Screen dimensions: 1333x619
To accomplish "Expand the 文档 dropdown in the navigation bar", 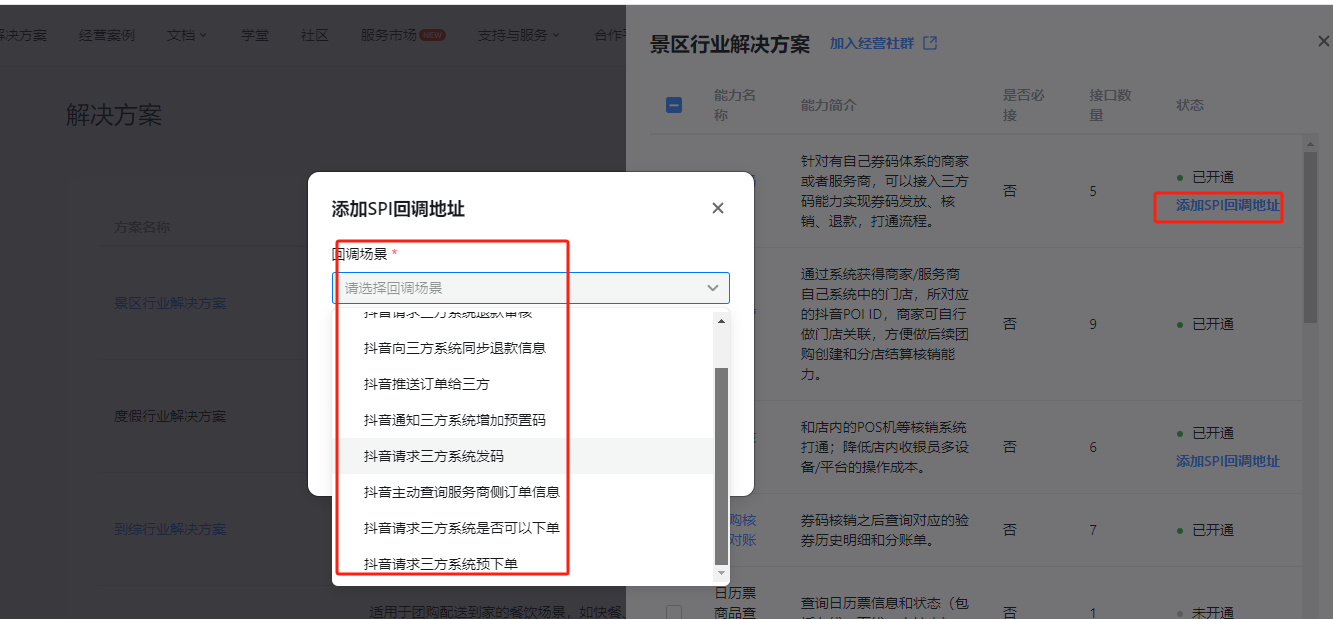I will pos(186,33).
